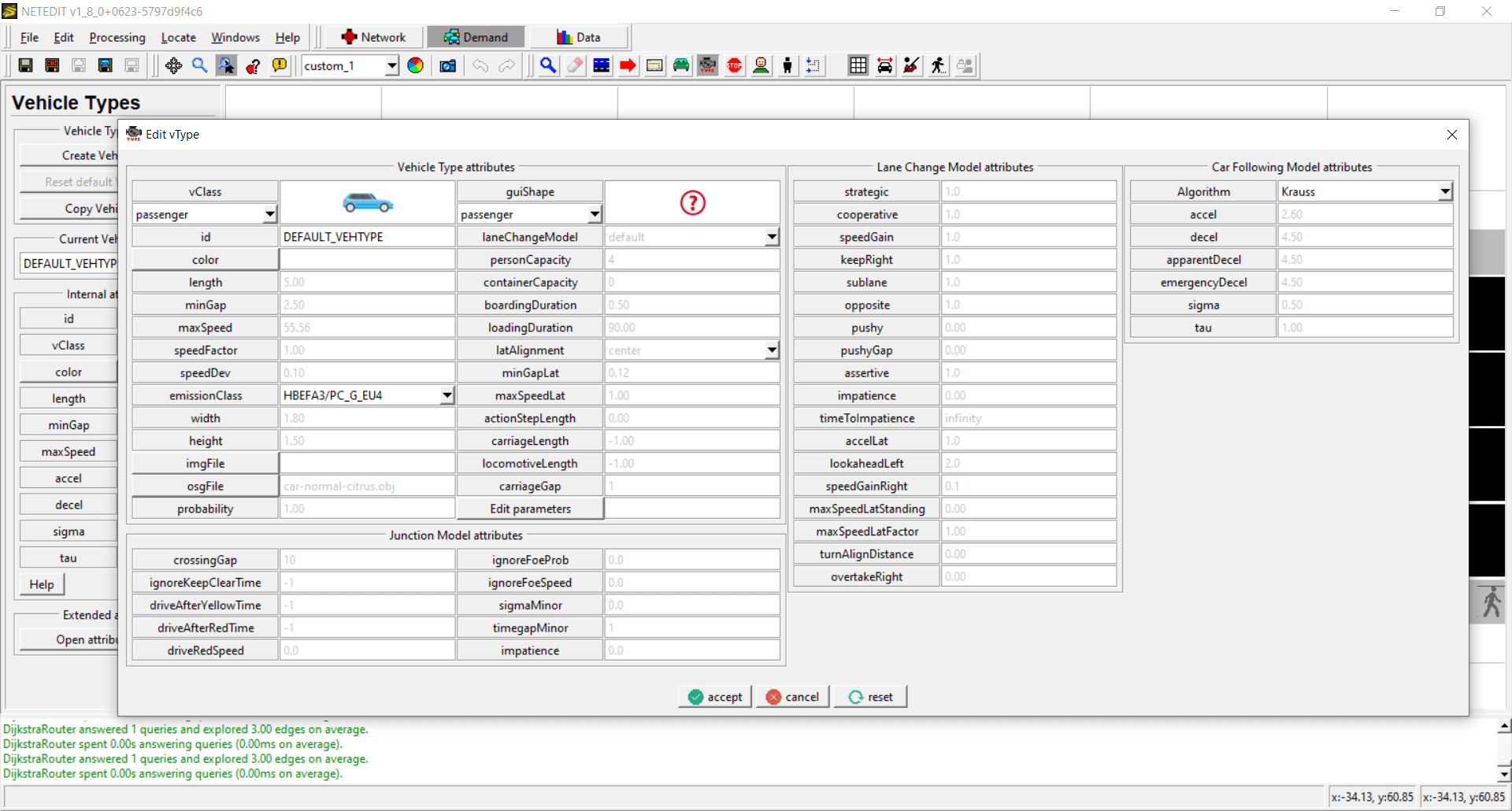Image resolution: width=1512 pixels, height=811 pixels.
Task: Open the custom_1 color scheme dropdown
Action: click(391, 66)
